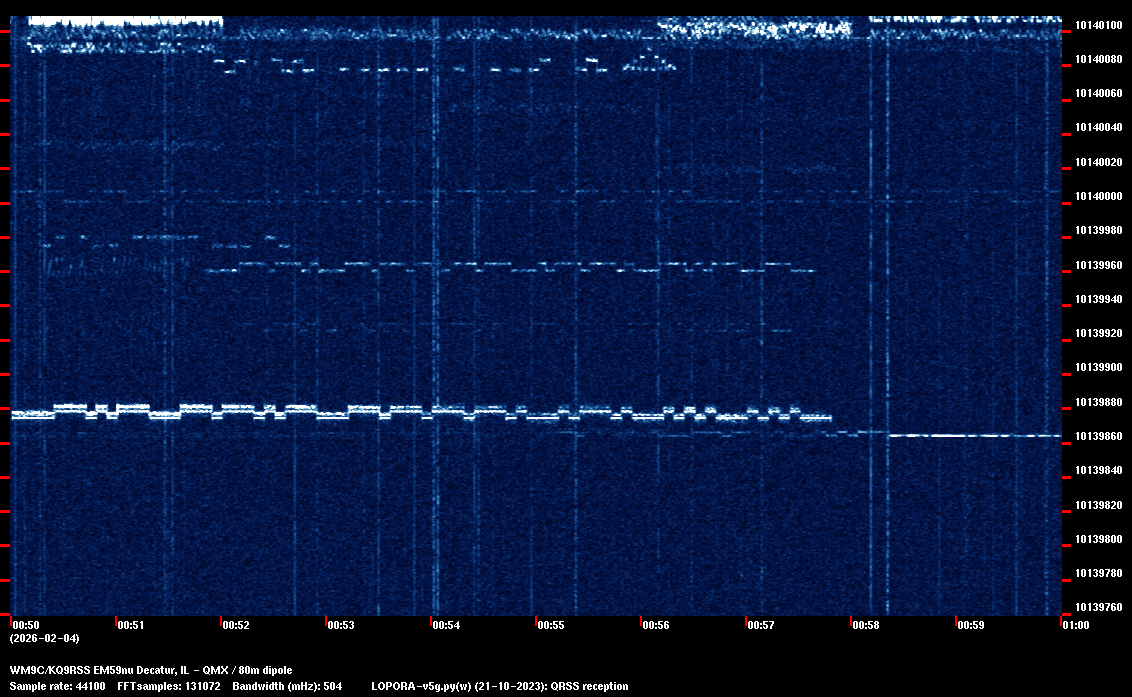Click the solid white block at top-left

124,21
